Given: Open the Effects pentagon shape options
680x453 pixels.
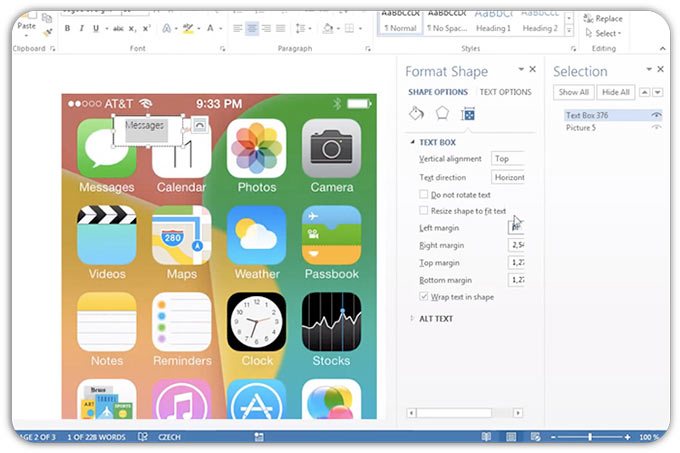Looking at the screenshot, I should tap(442, 114).
